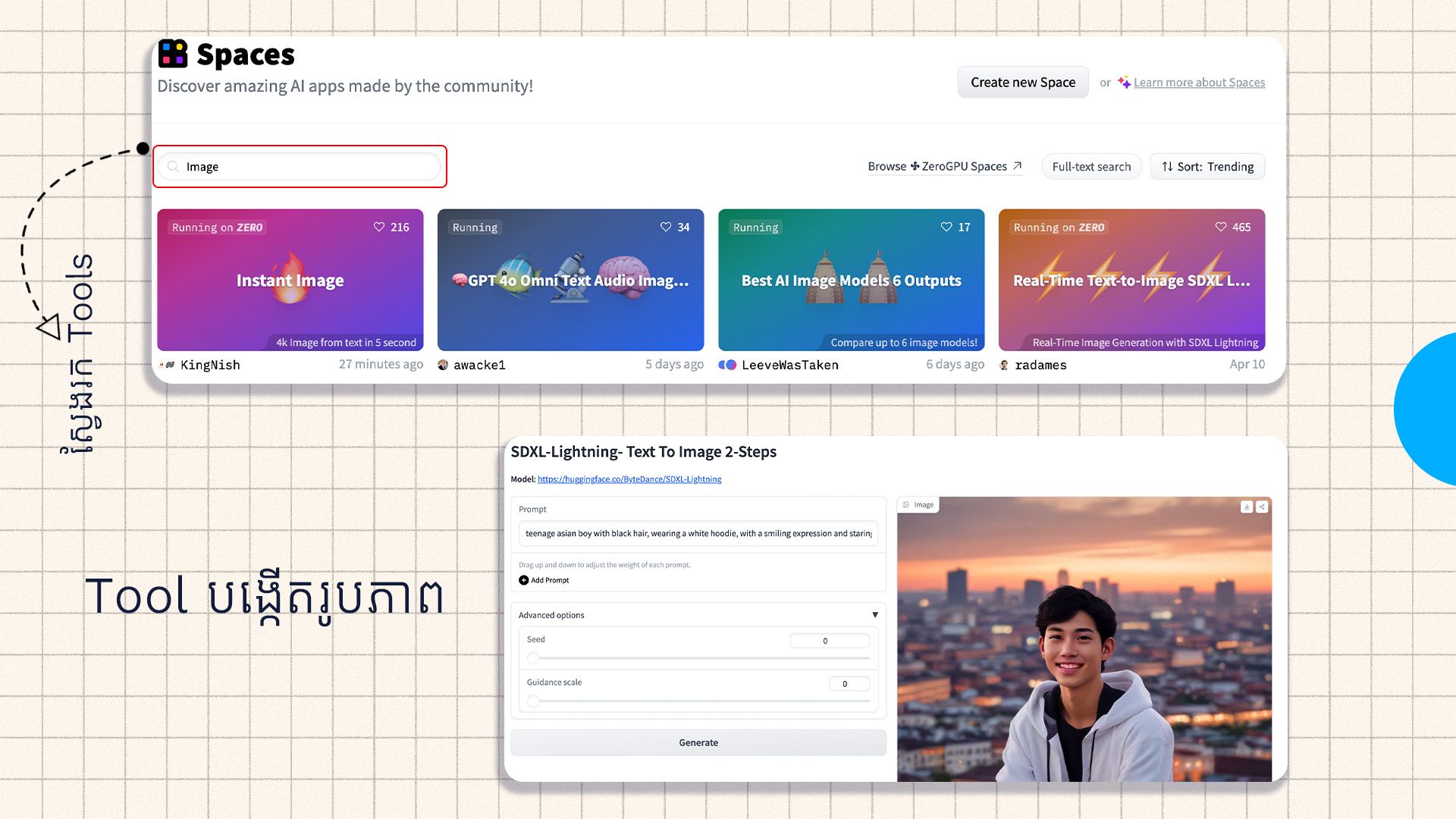Like the Best AI Image Models heart icon

coord(946,227)
